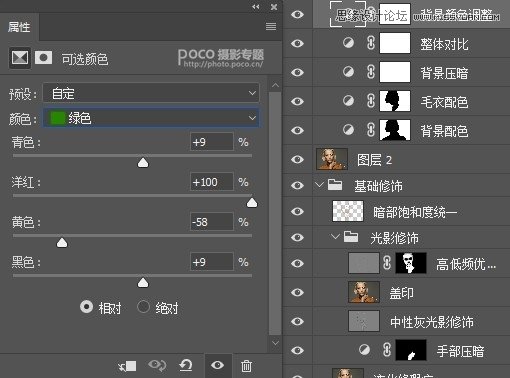The image size is (510, 378).
Task: Click mask link icon of 背景配色 layer
Action: (x=371, y=130)
